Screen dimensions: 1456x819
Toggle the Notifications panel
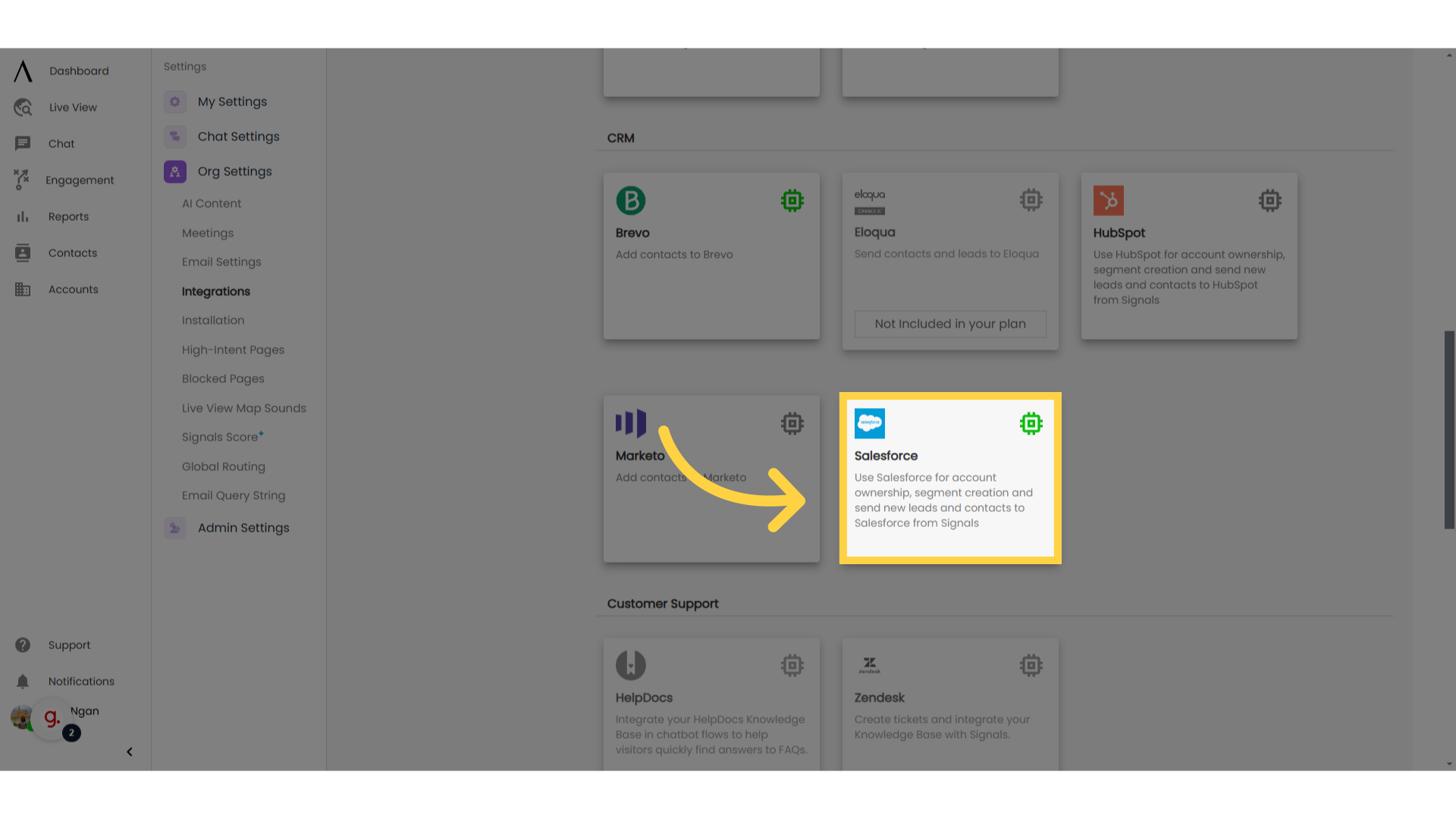[x=81, y=681]
